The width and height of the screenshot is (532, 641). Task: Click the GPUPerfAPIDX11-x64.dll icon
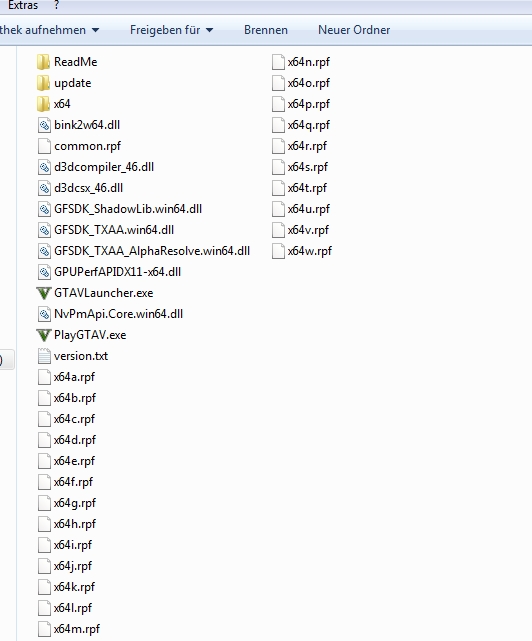[44, 272]
